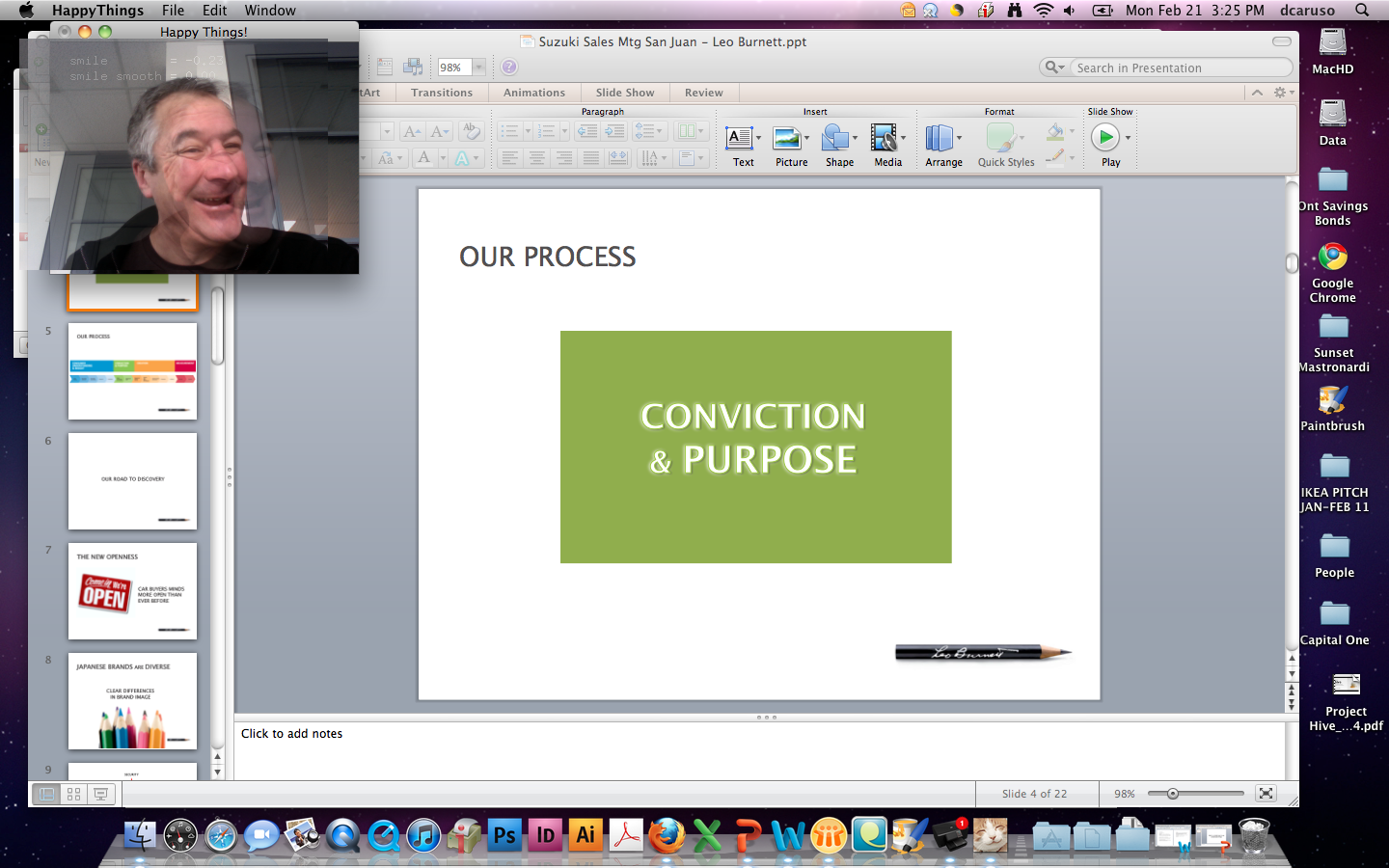Open the zoom percentage dropdown

tap(478, 68)
